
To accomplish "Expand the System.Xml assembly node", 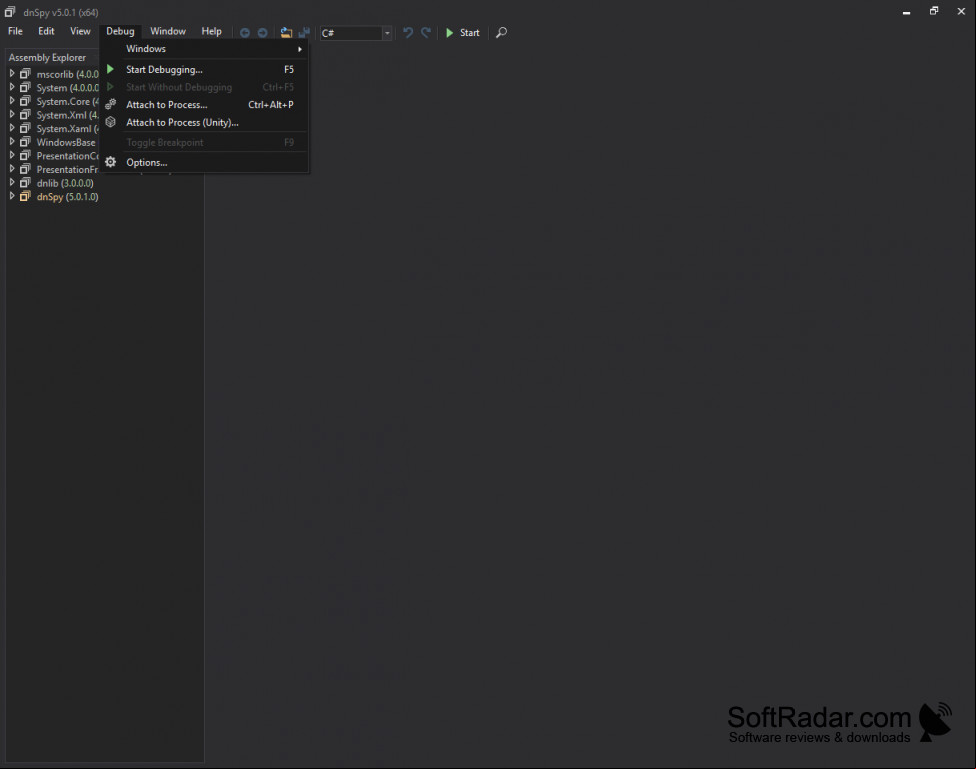I will (x=11, y=115).
